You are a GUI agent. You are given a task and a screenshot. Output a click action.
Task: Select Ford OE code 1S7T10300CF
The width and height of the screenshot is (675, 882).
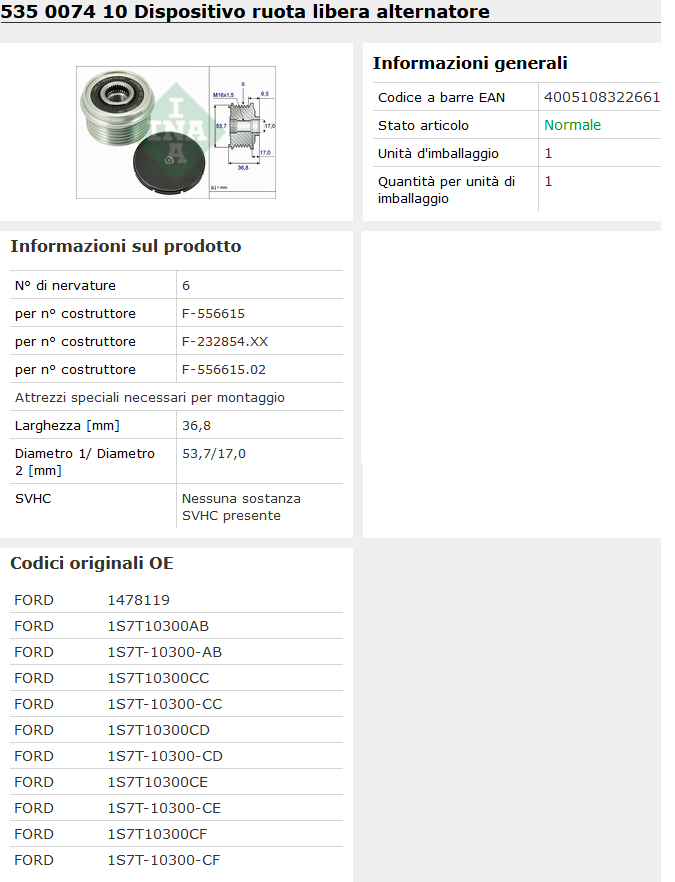click(158, 834)
